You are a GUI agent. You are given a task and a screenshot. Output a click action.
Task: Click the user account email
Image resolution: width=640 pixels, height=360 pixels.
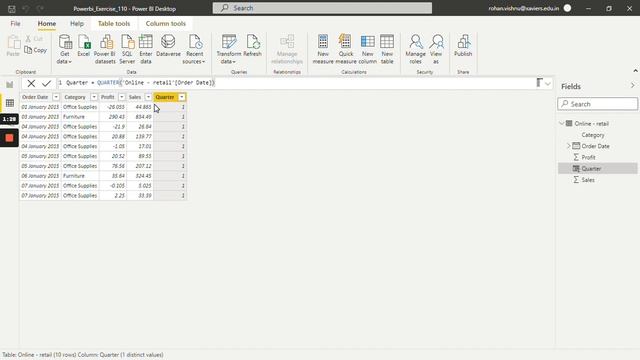click(523, 8)
